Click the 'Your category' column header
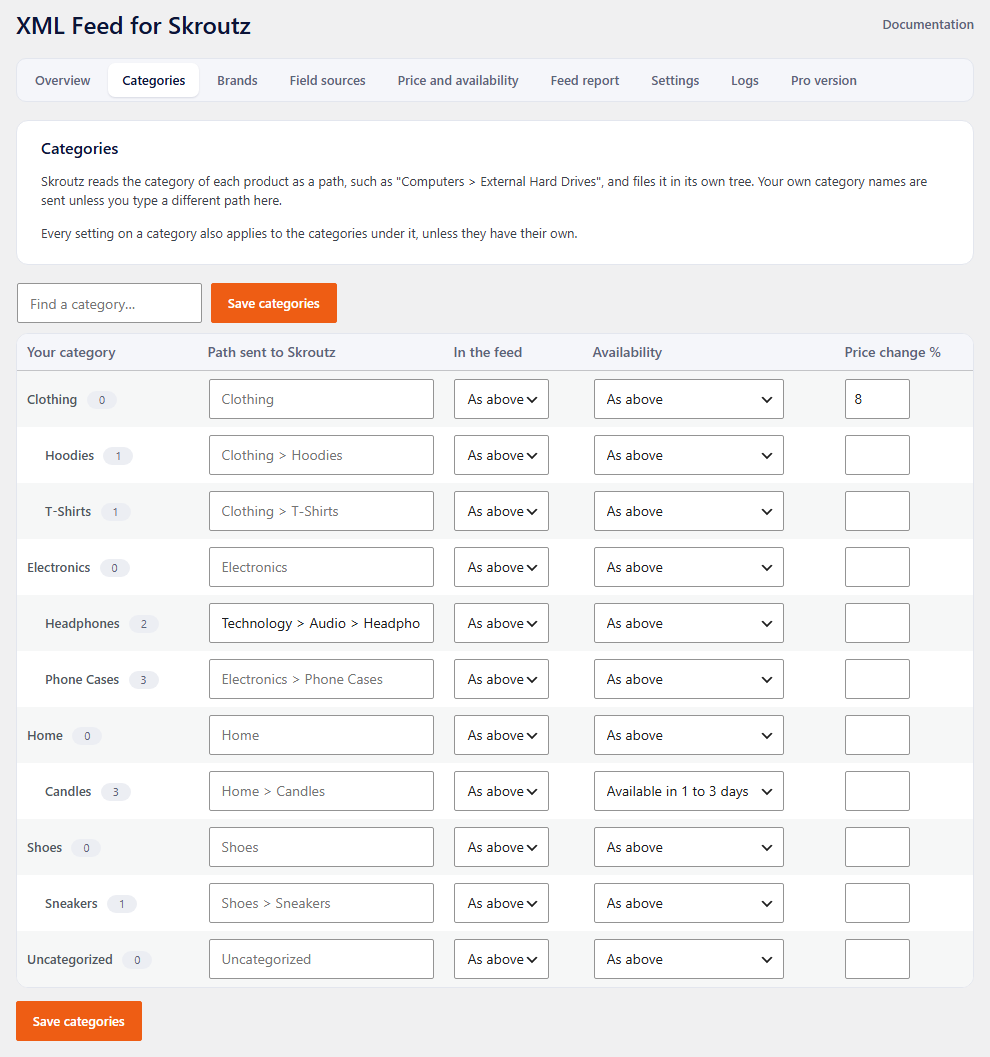990x1057 pixels. pos(71,352)
